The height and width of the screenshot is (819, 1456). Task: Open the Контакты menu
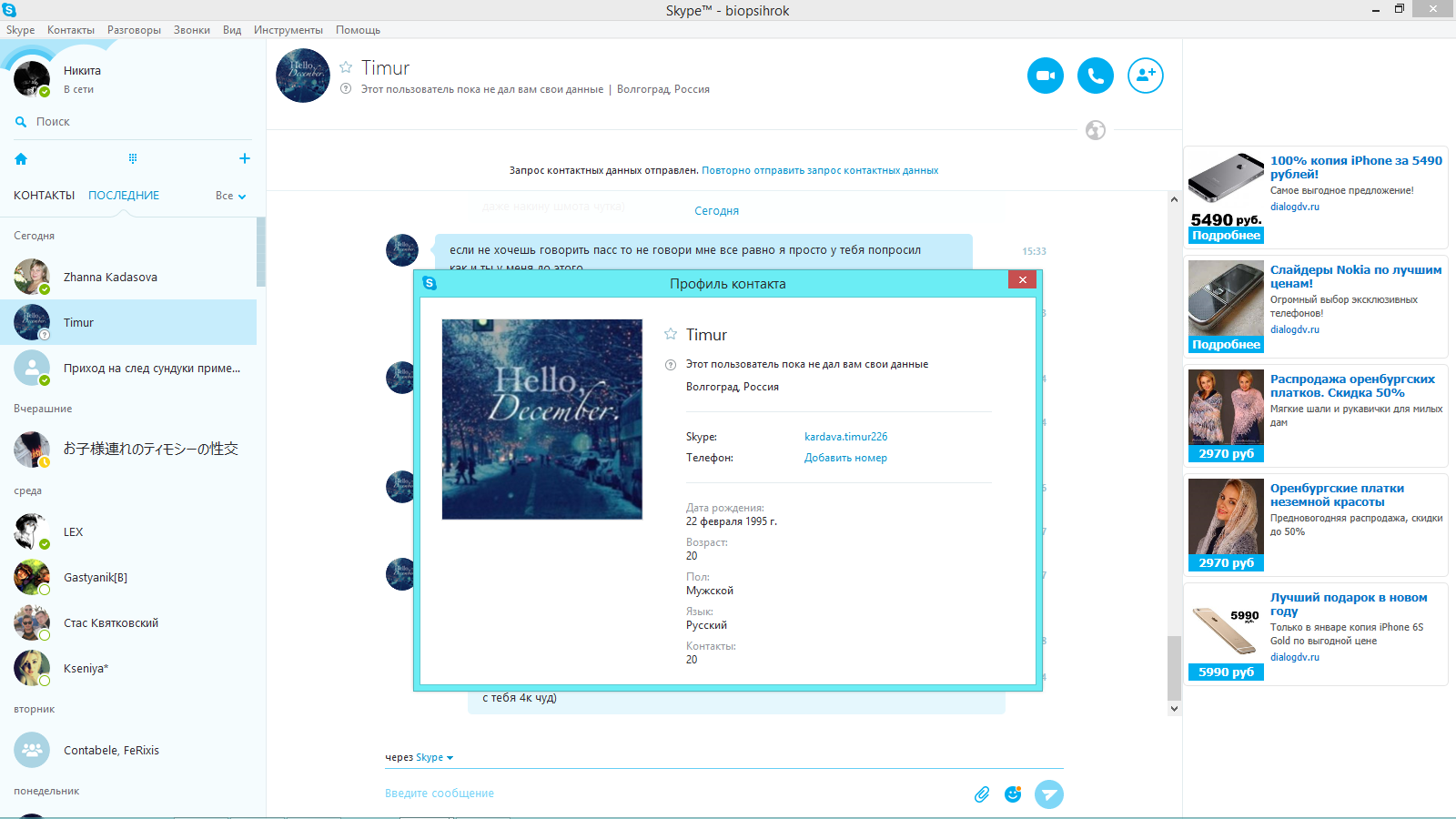[x=71, y=30]
